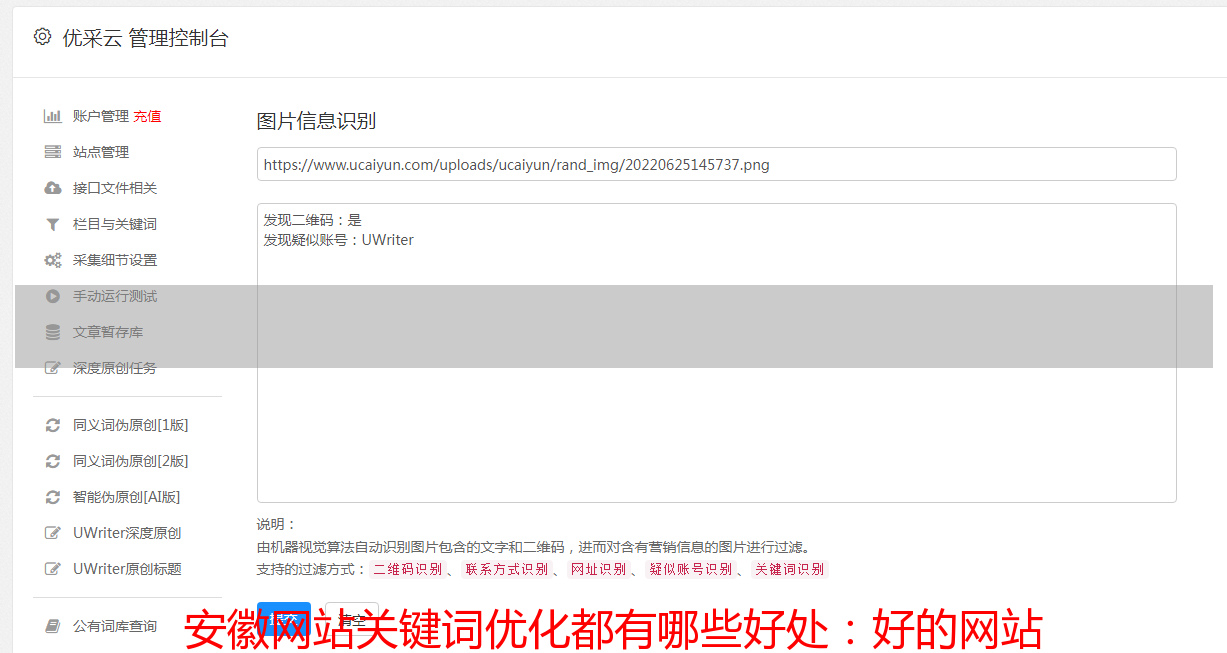This screenshot has height=653, width=1227.
Task: Click the cloud upload icon for 接口文件相关
Action: [53, 188]
